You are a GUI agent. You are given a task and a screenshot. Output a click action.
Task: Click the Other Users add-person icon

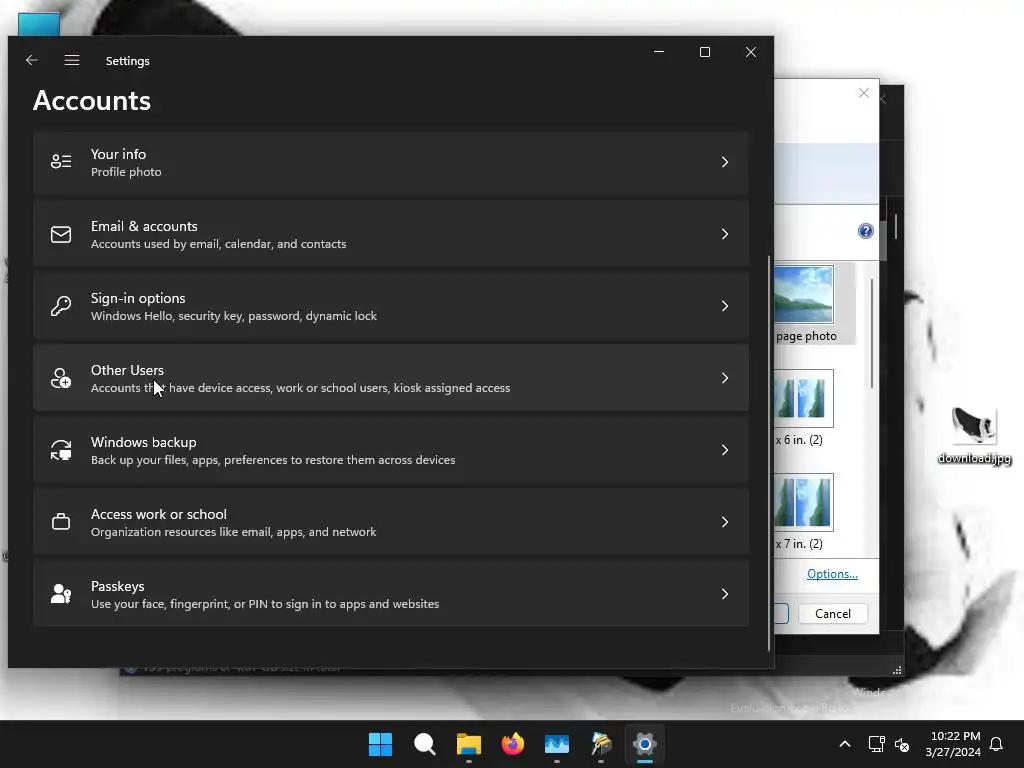coord(61,378)
